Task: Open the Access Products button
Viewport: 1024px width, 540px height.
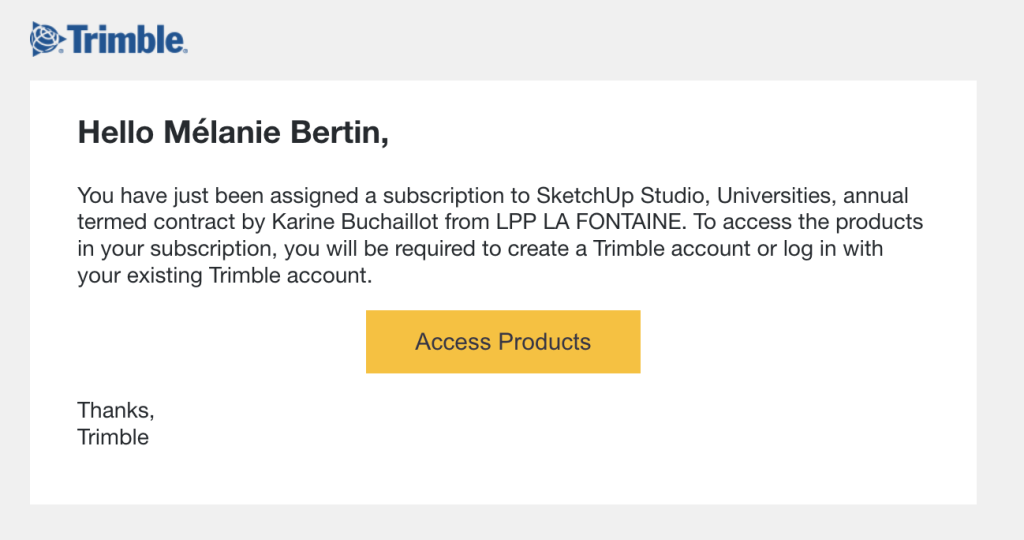Action: (503, 341)
